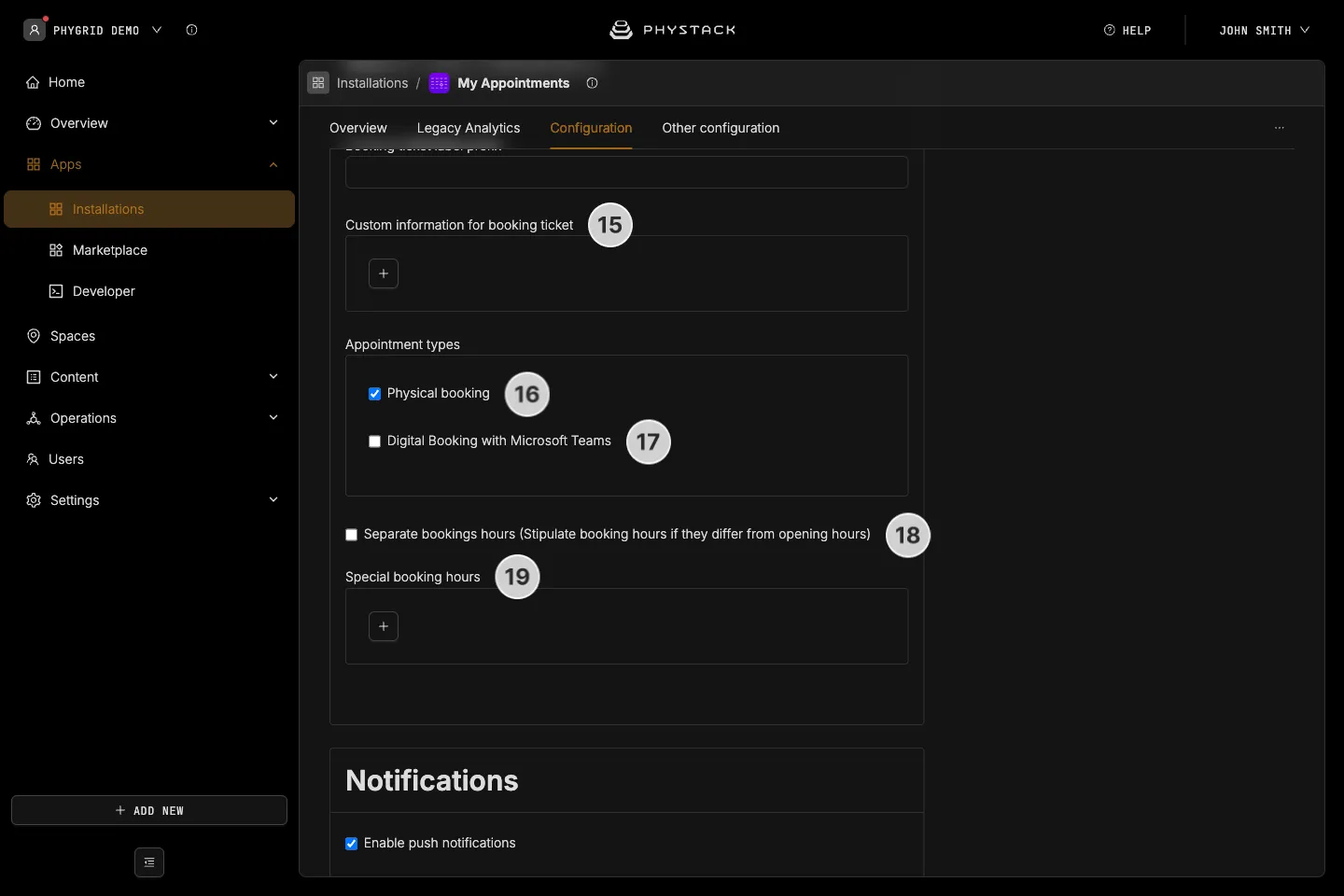Uncheck the Physical booking checkbox

point(374,394)
